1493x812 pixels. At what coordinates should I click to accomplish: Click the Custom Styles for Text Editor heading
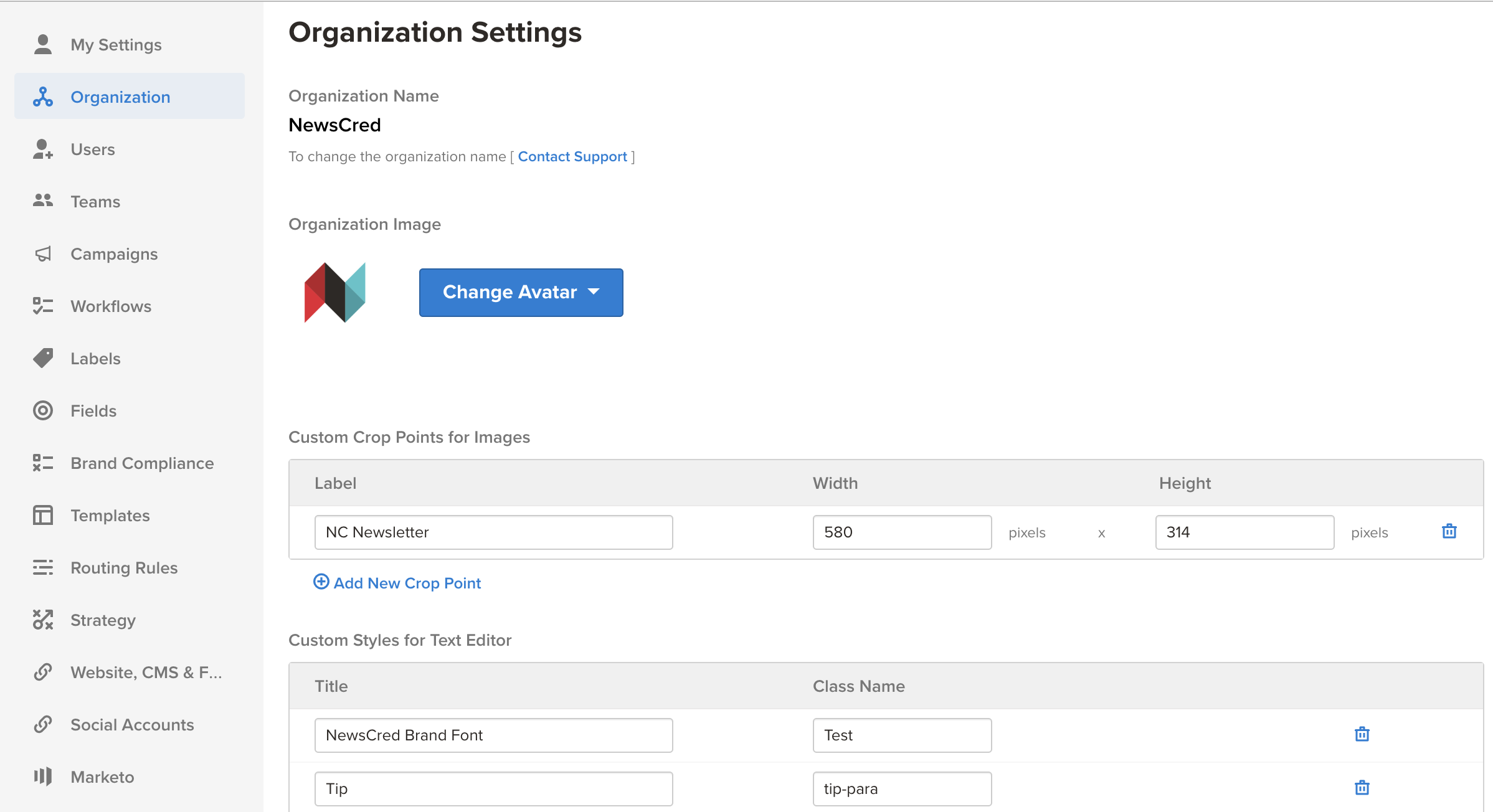point(400,640)
